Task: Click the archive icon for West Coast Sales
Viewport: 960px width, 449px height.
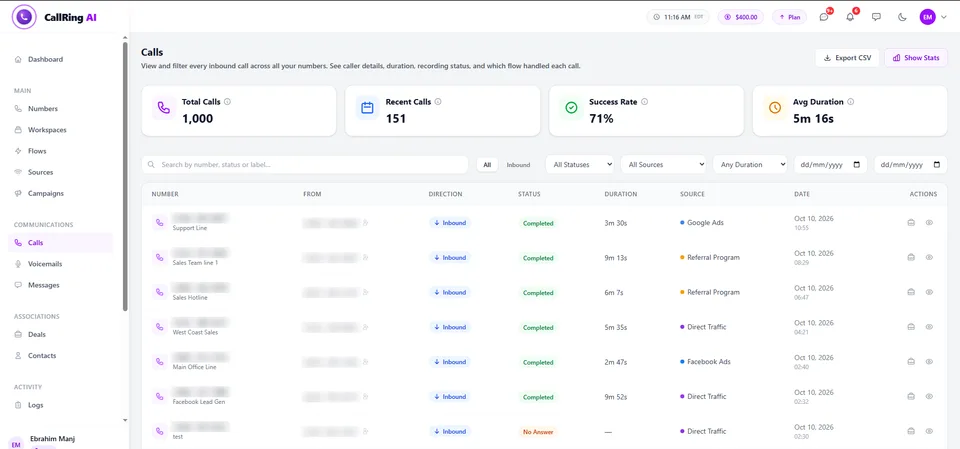Action: pyautogui.click(x=911, y=327)
